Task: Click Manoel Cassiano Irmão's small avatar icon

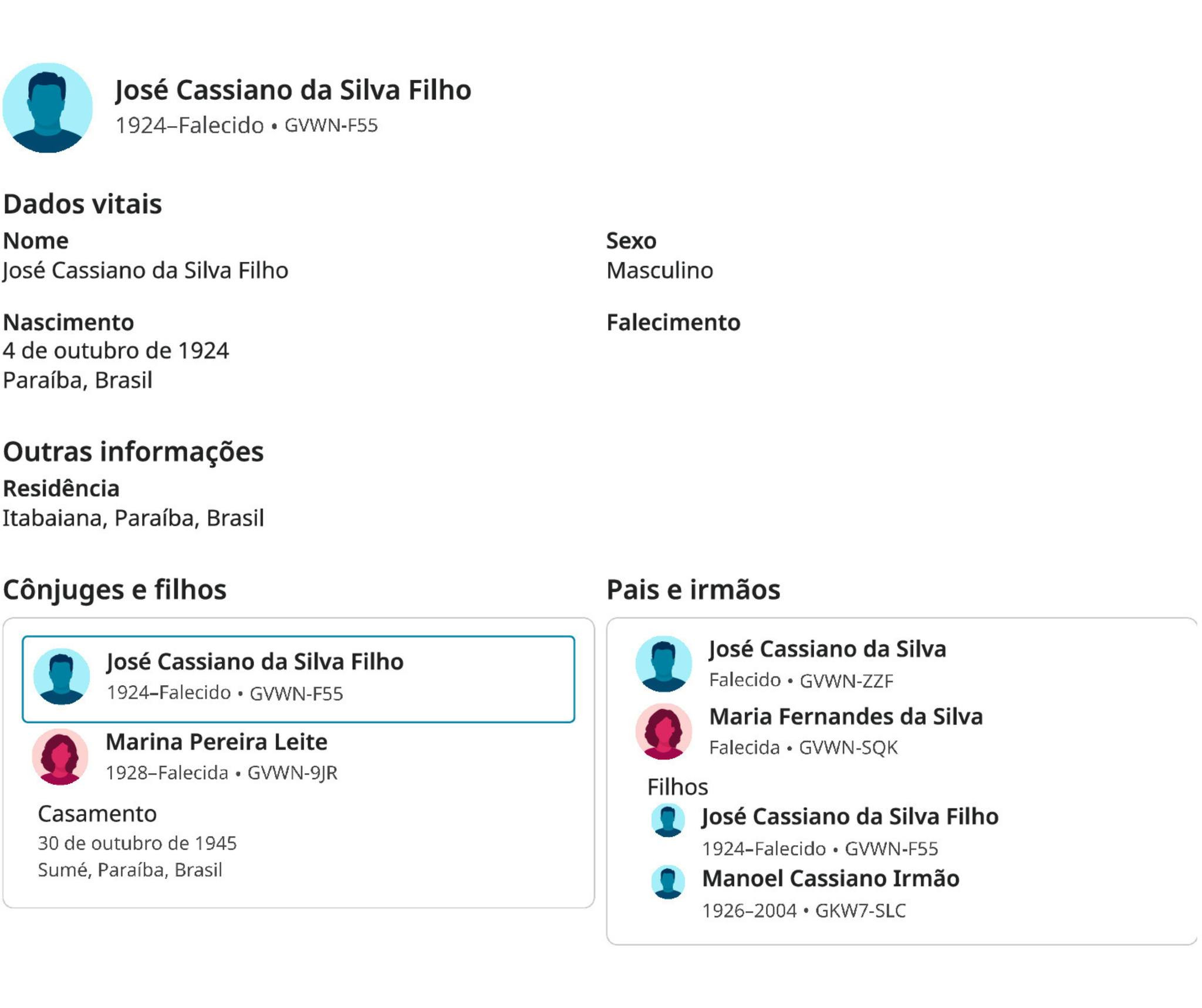Action: 668,882
